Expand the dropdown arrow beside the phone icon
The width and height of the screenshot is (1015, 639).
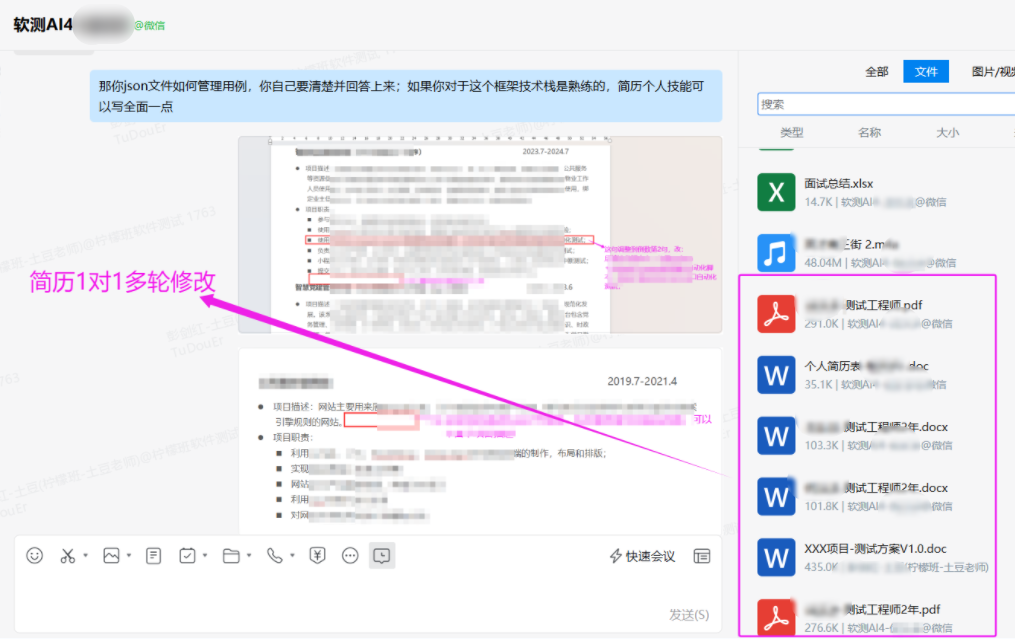tap(292, 556)
